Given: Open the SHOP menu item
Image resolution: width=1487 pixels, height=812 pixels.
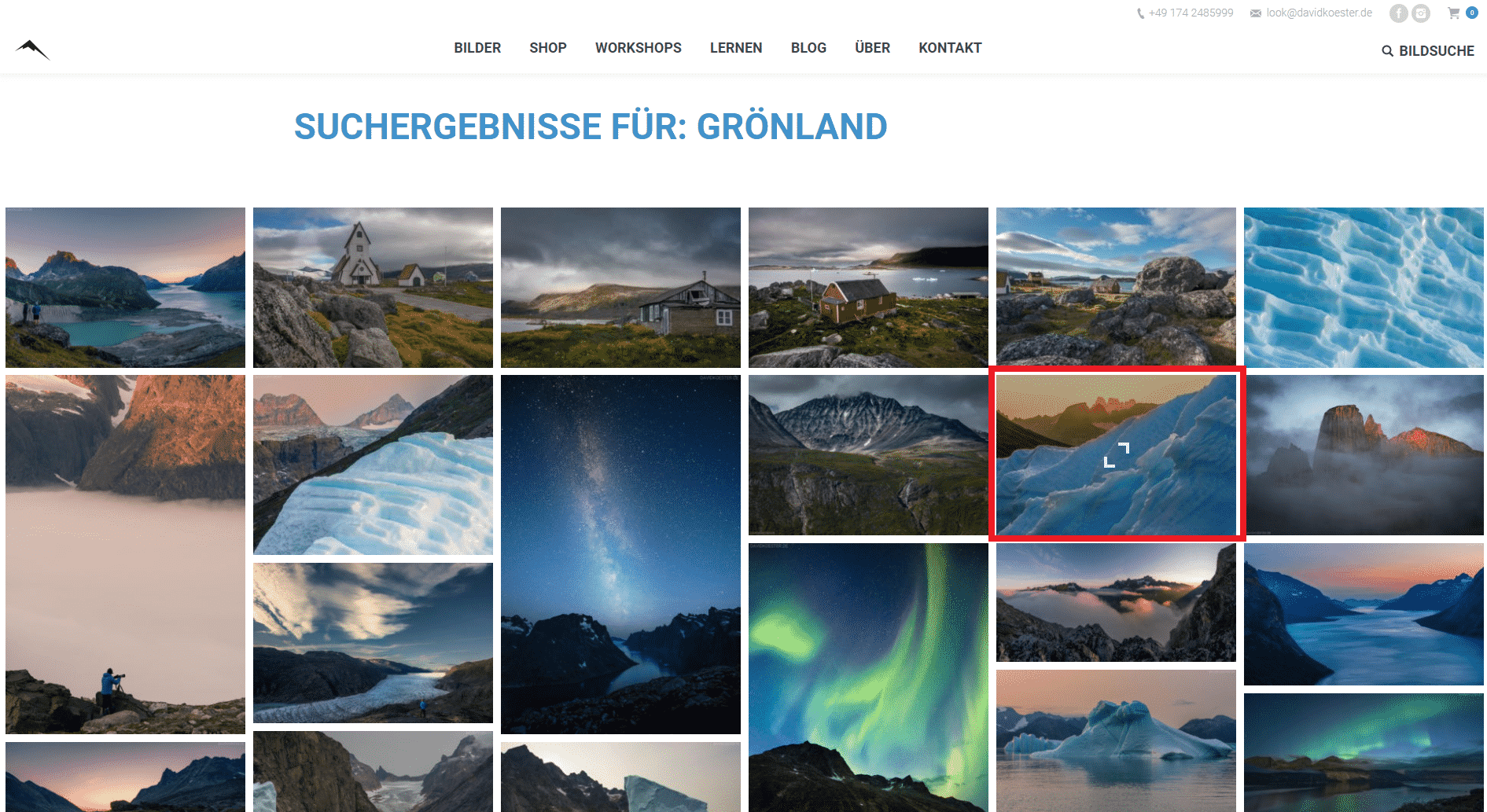Looking at the screenshot, I should click(x=548, y=48).
